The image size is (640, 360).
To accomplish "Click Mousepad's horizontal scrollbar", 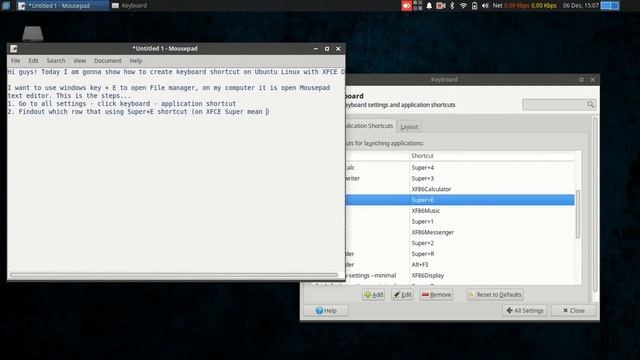I will click(174, 275).
